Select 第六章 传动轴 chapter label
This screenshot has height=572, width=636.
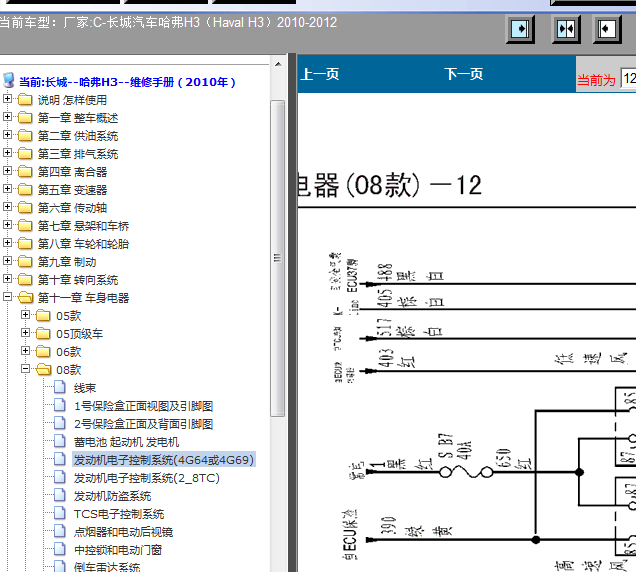[72, 208]
